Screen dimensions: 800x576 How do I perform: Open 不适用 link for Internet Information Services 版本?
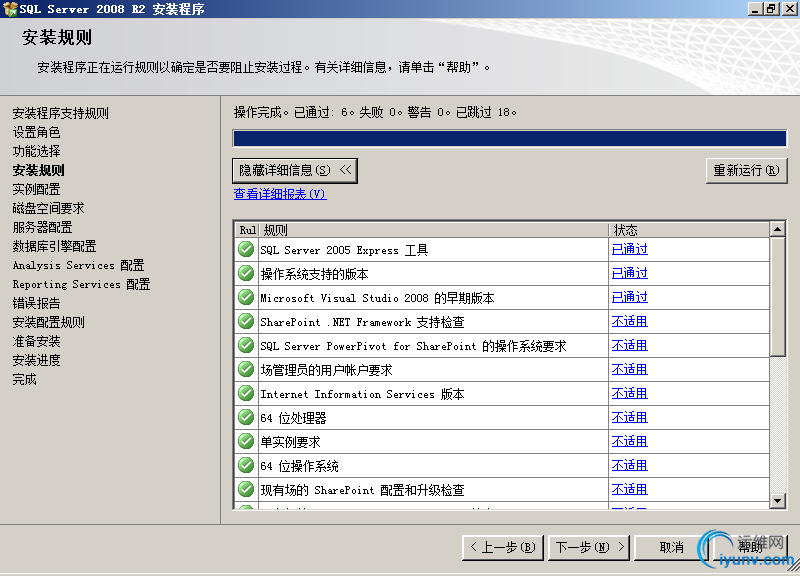(x=630, y=393)
